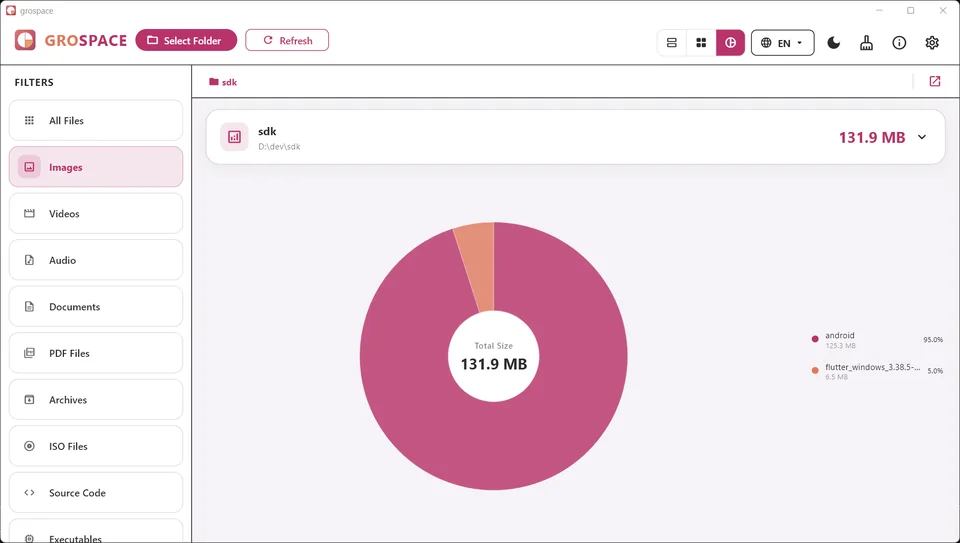Select the ISO Files filter
Screen dimensions: 960x543
pos(96,446)
